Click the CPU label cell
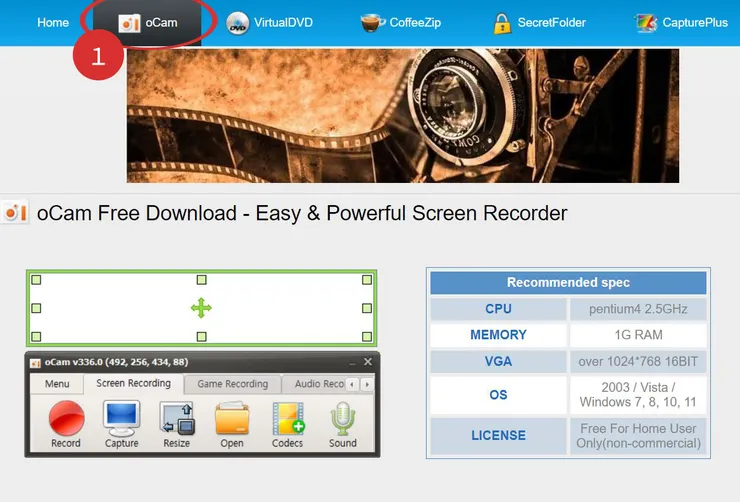The image size is (740, 502). pyautogui.click(x=498, y=309)
